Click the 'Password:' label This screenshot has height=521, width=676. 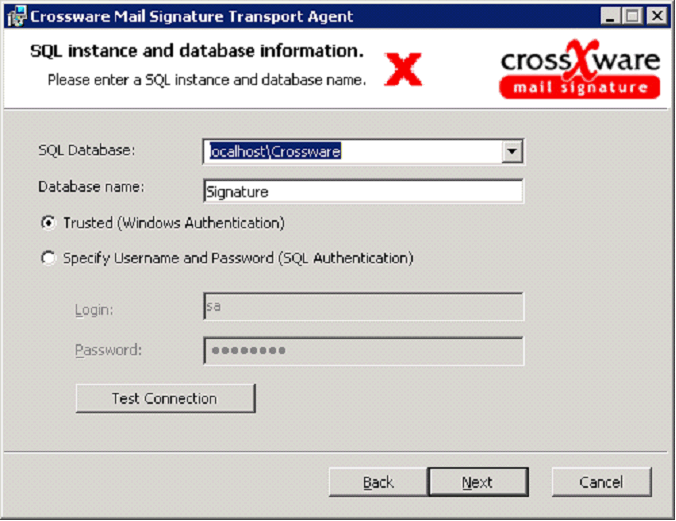click(x=108, y=350)
